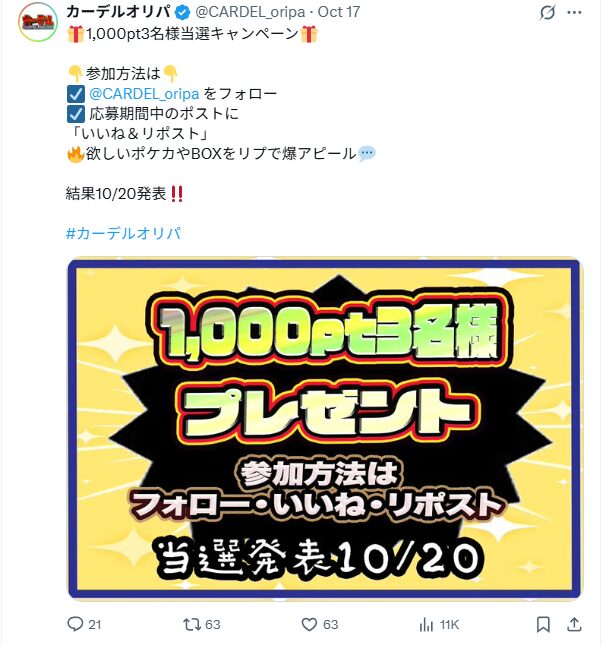
Task: Open the #カーデルオリパ hashtag
Action: pyautogui.click(x=123, y=234)
